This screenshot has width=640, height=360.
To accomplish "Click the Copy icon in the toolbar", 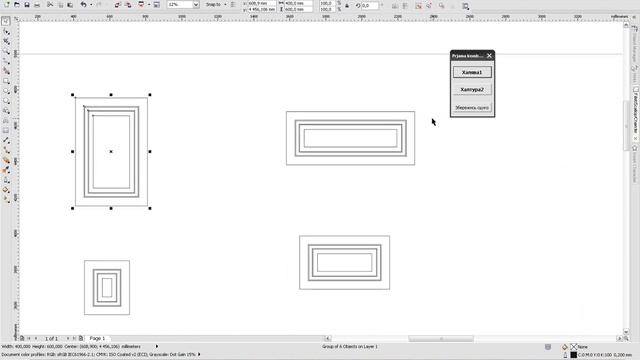I will click(60, 4).
